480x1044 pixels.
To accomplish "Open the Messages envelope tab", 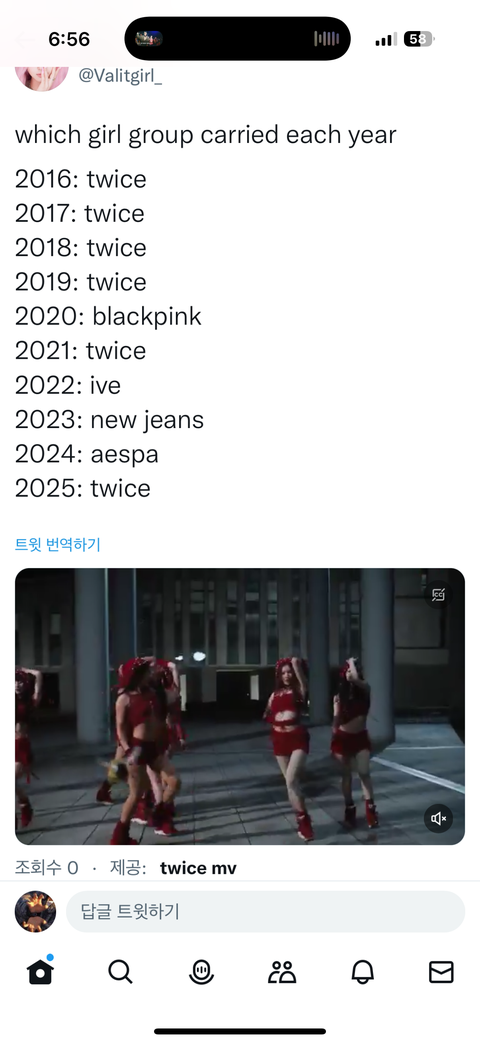I will [x=441, y=972].
